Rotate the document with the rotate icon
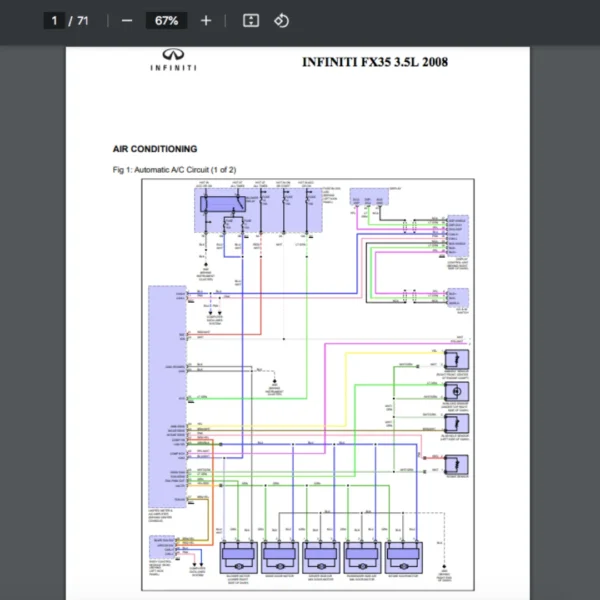600x600 pixels. (281, 21)
